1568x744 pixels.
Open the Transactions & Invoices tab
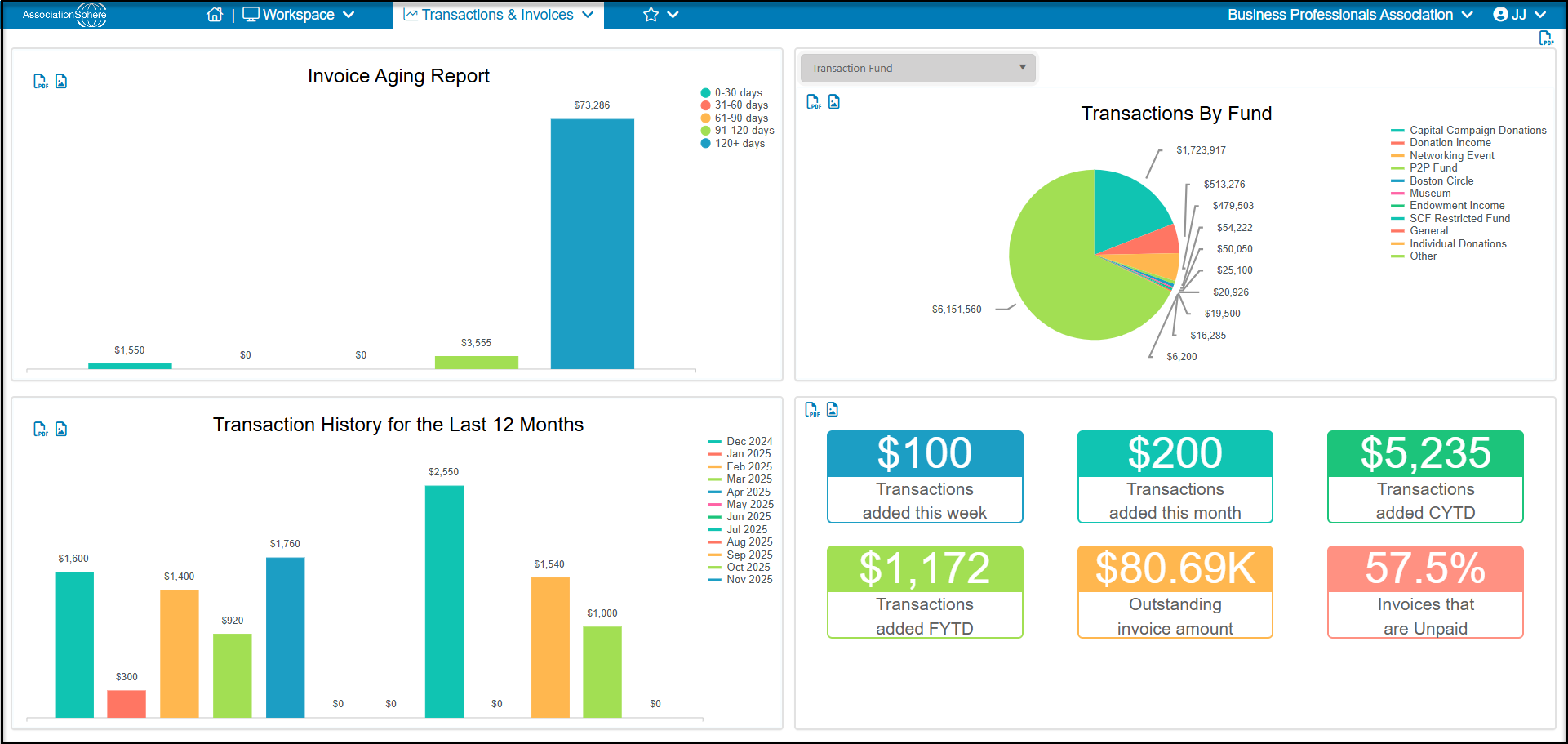click(x=499, y=15)
